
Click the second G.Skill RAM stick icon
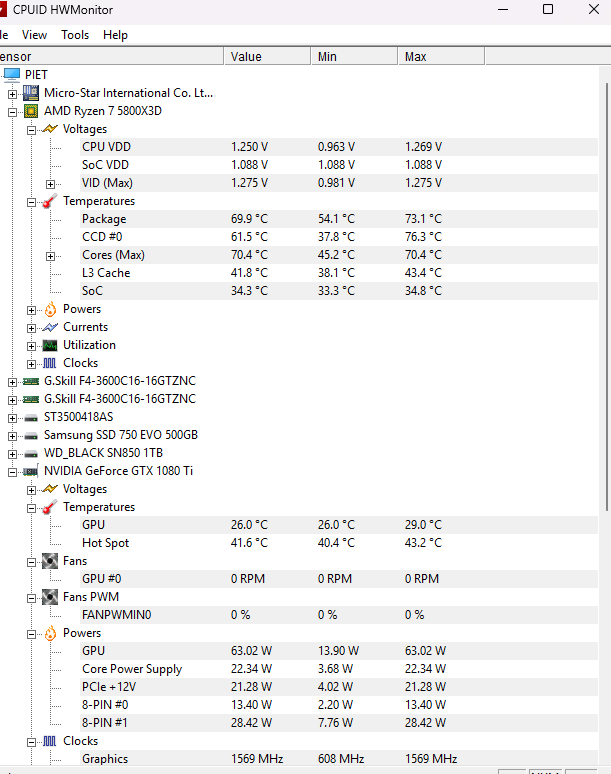pos(31,399)
